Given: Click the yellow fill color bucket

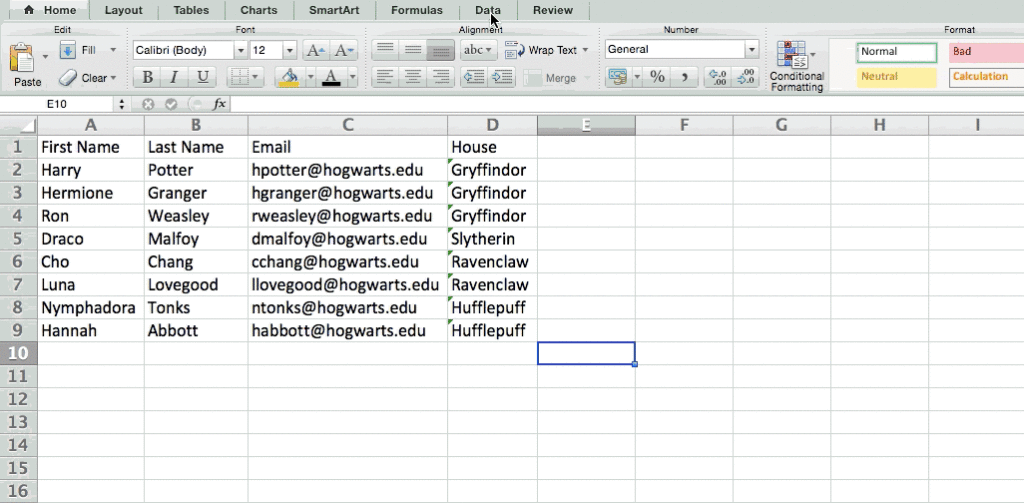Looking at the screenshot, I should (289, 76).
